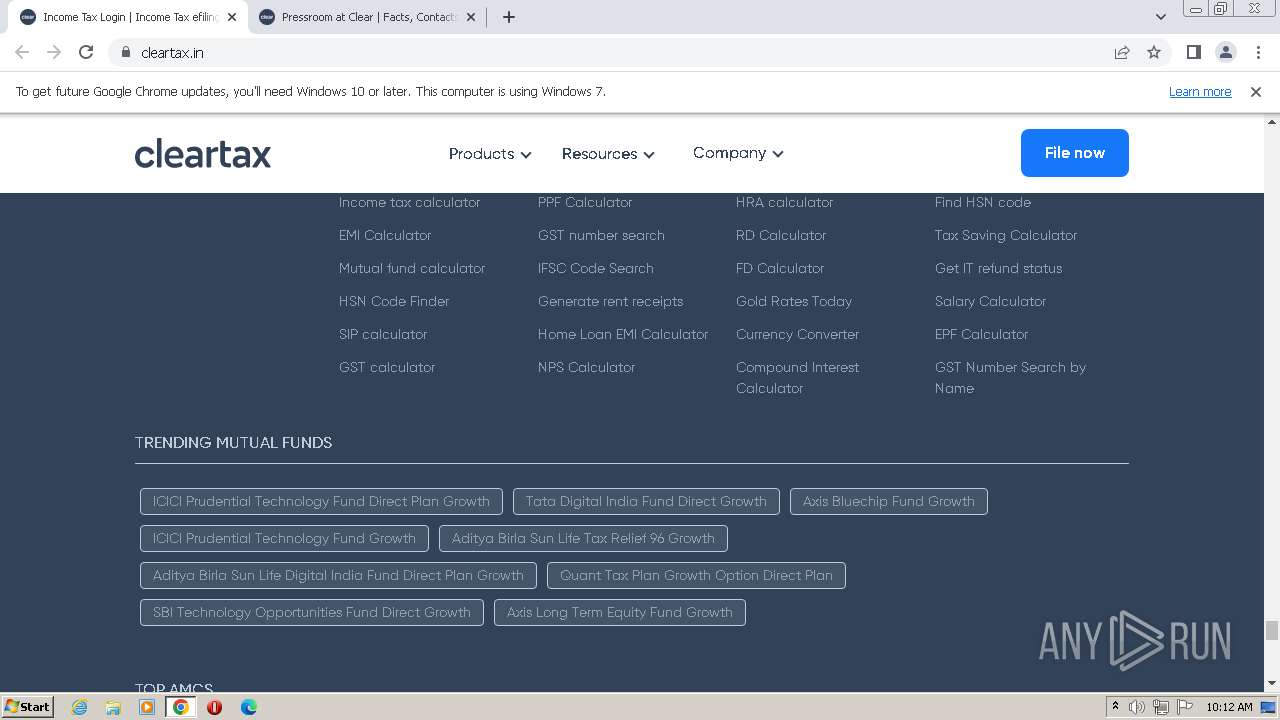Click the cleartax logo
The height and width of the screenshot is (720, 1280).
(203, 153)
